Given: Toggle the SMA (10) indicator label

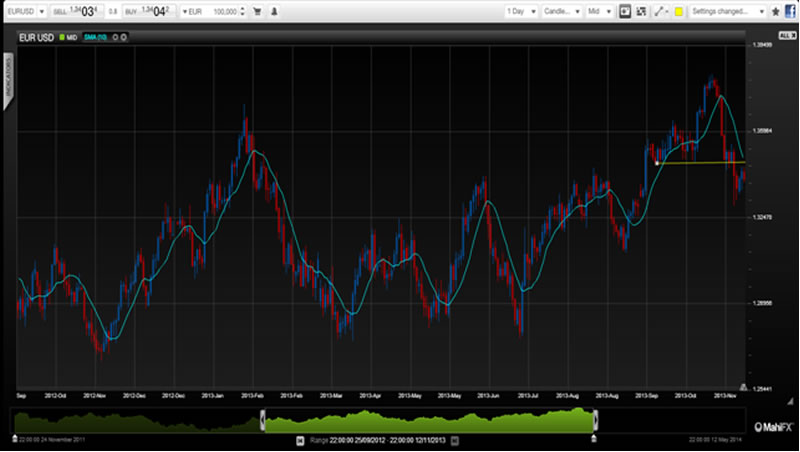Looking at the screenshot, I should 96,37.
